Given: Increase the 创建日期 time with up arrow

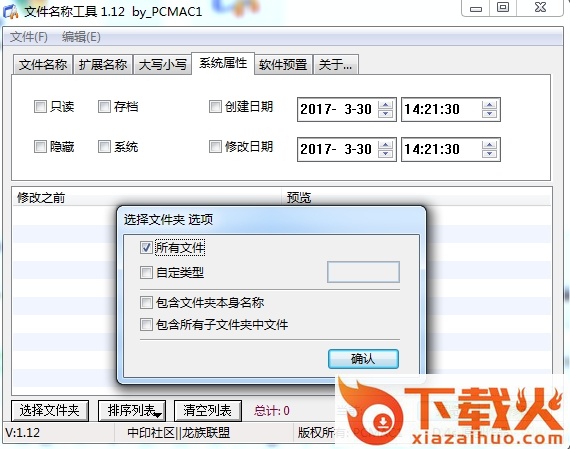Looking at the screenshot, I should click(489, 105).
